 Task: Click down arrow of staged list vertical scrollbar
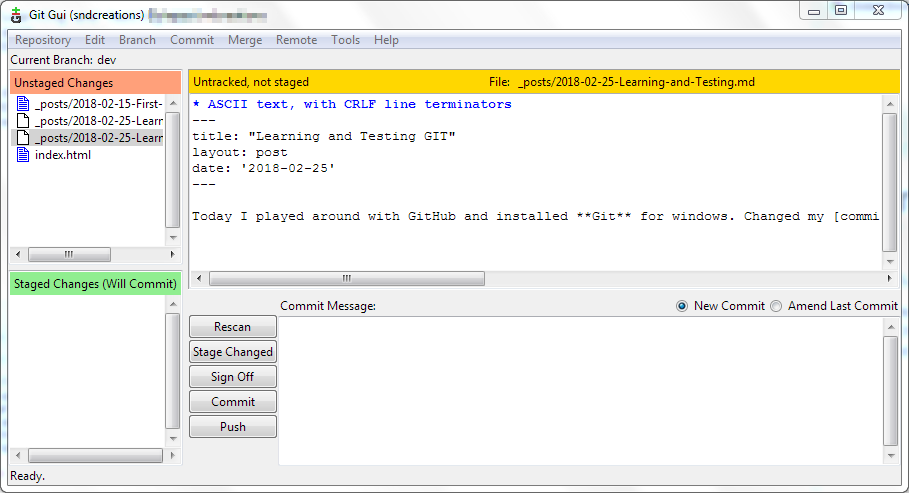tap(173, 438)
